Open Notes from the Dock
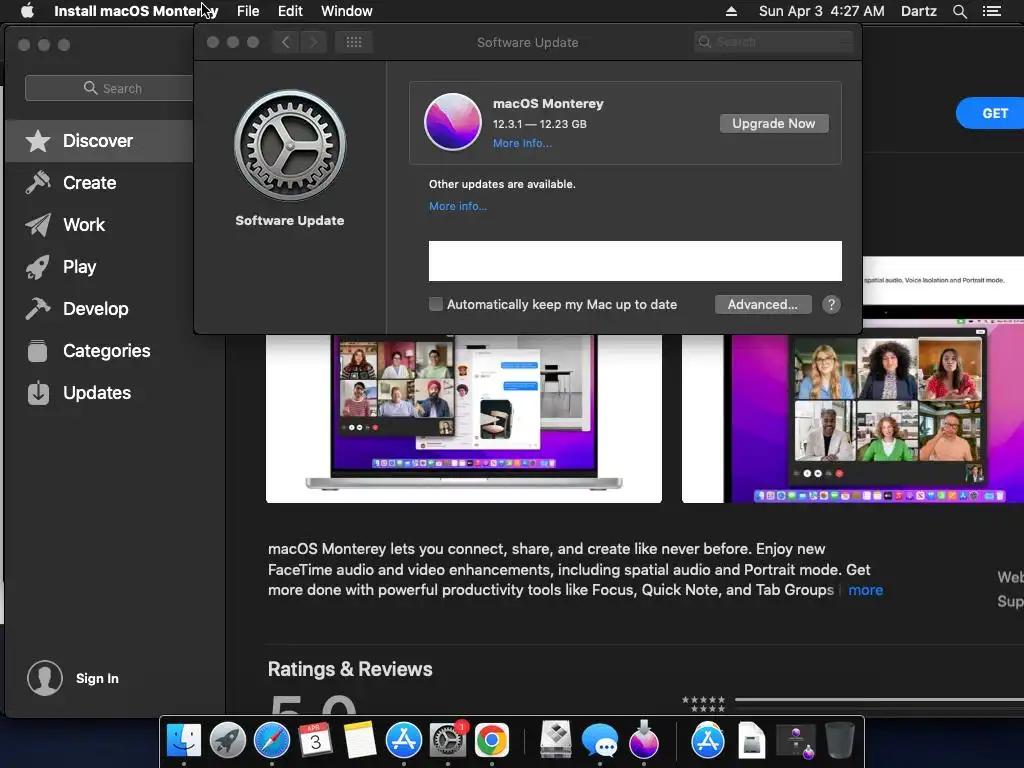 359,740
